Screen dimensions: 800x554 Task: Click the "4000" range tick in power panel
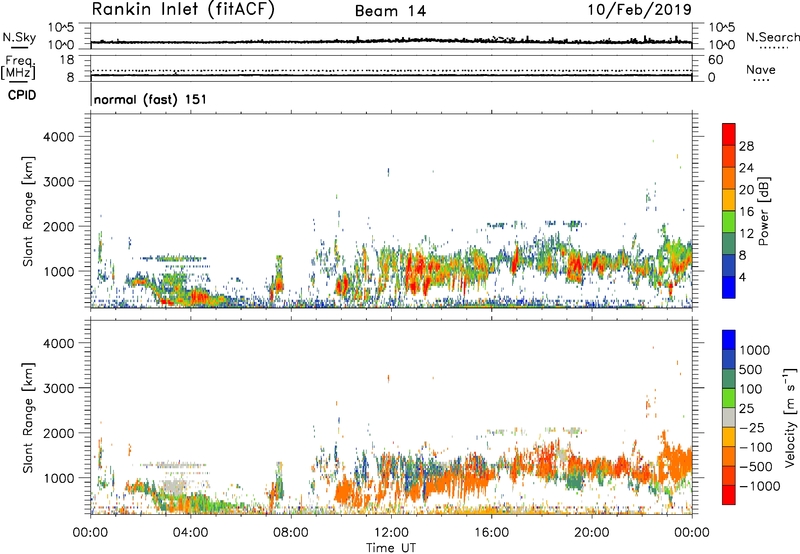(58, 137)
